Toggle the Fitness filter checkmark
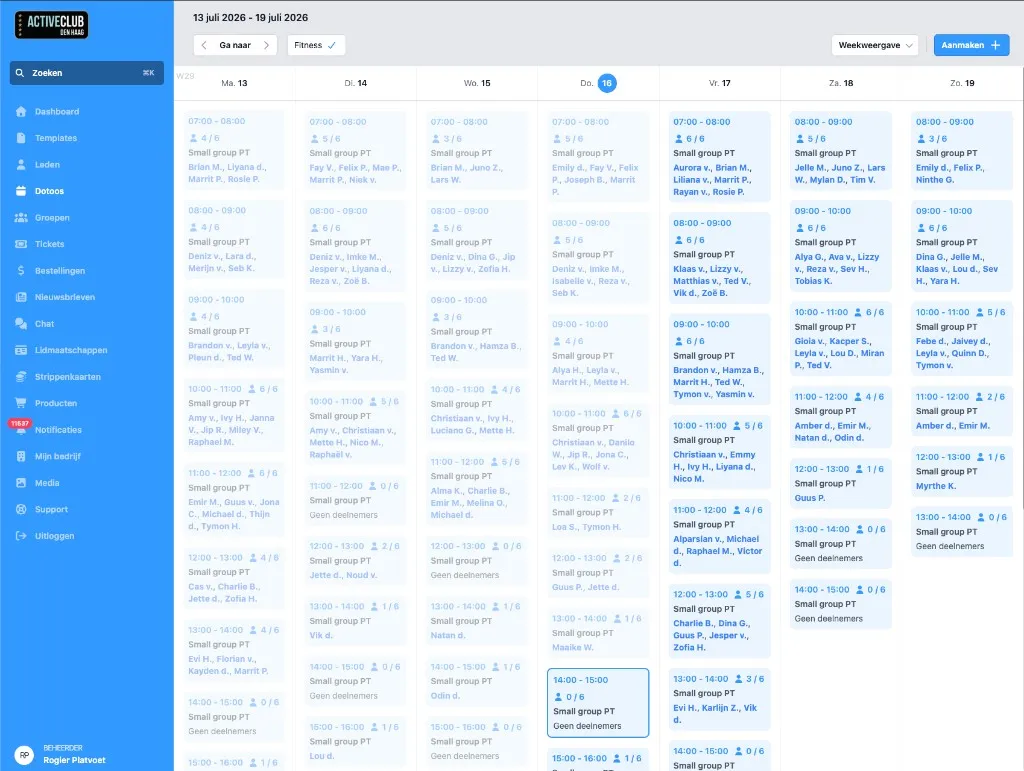 [x=332, y=45]
